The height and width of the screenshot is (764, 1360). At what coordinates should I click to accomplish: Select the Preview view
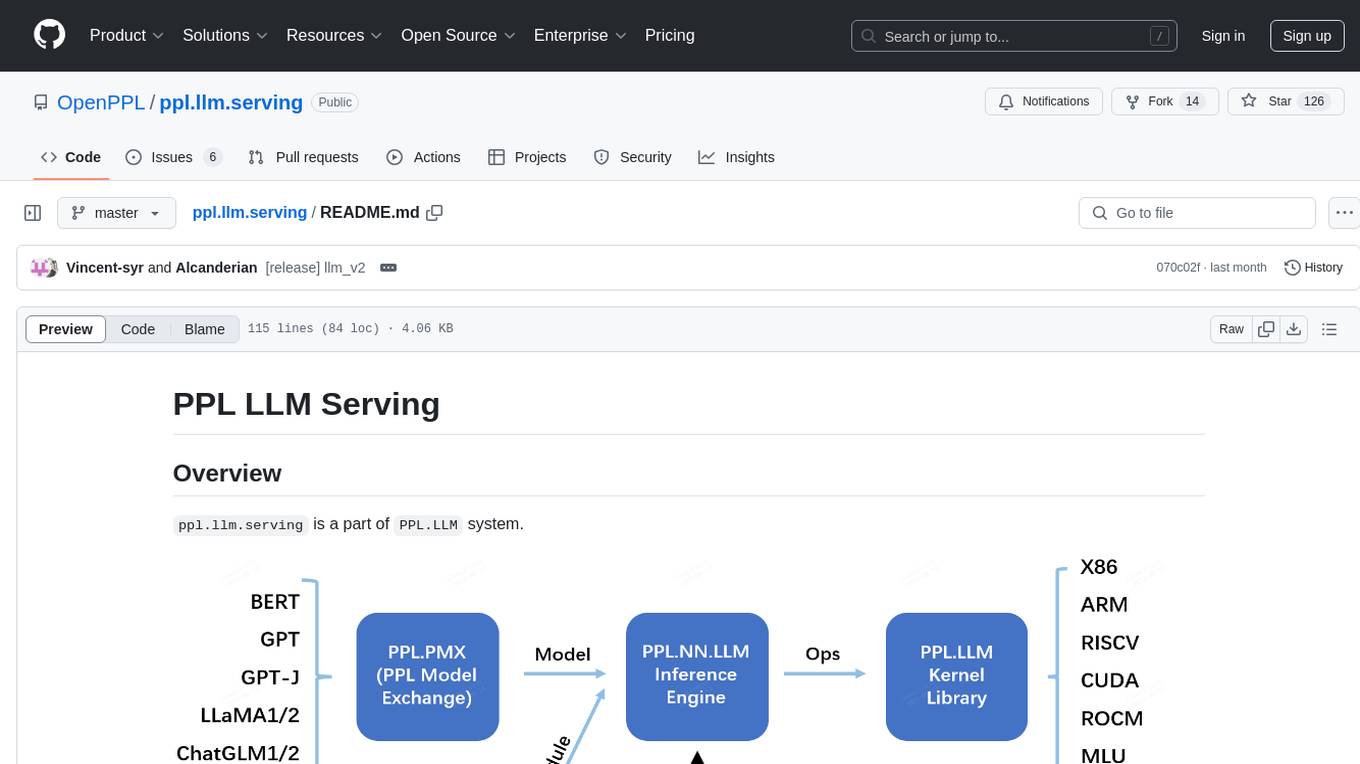[65, 329]
